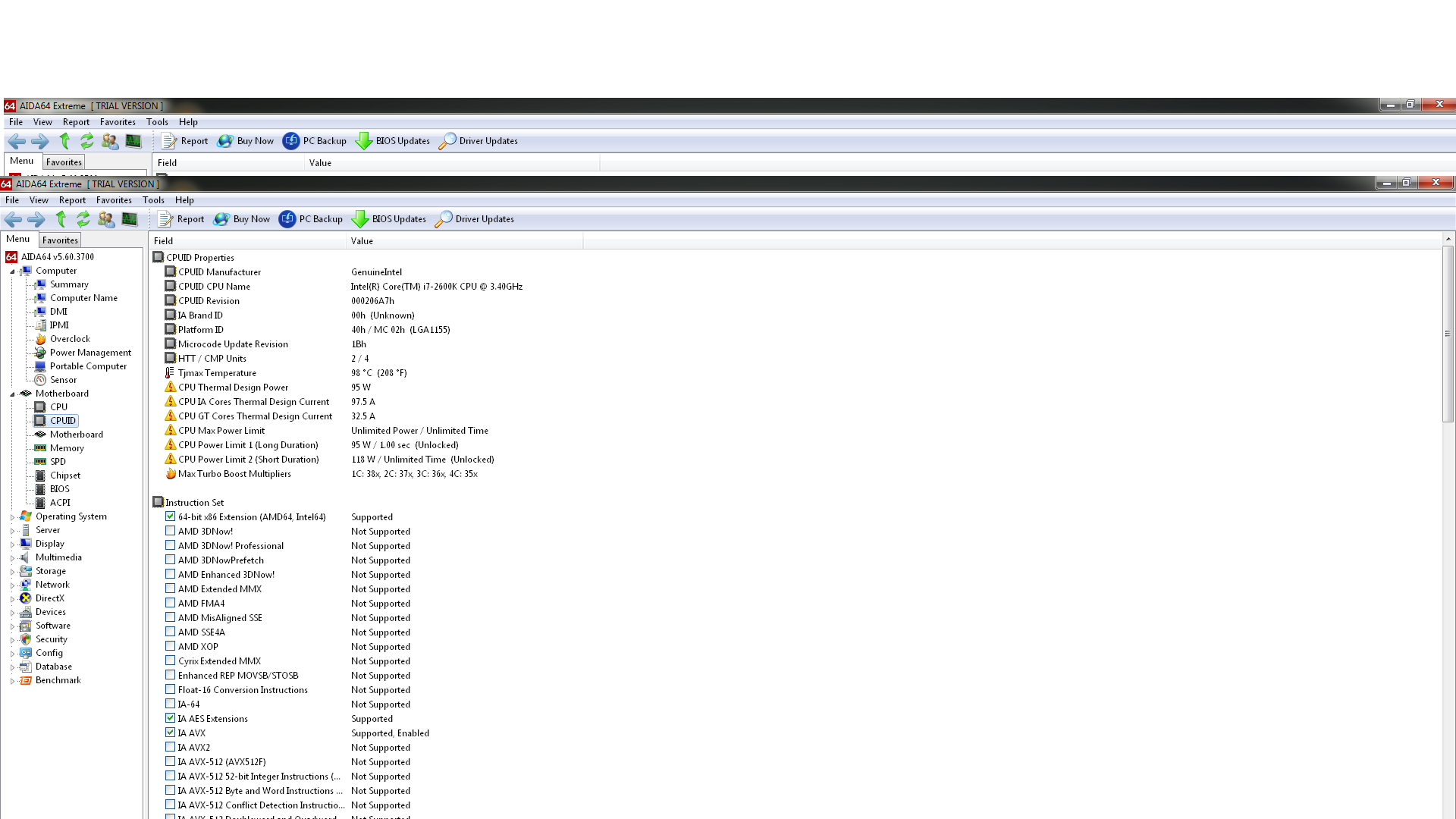
Task: Expand the Server tree node
Action: pos(12,531)
